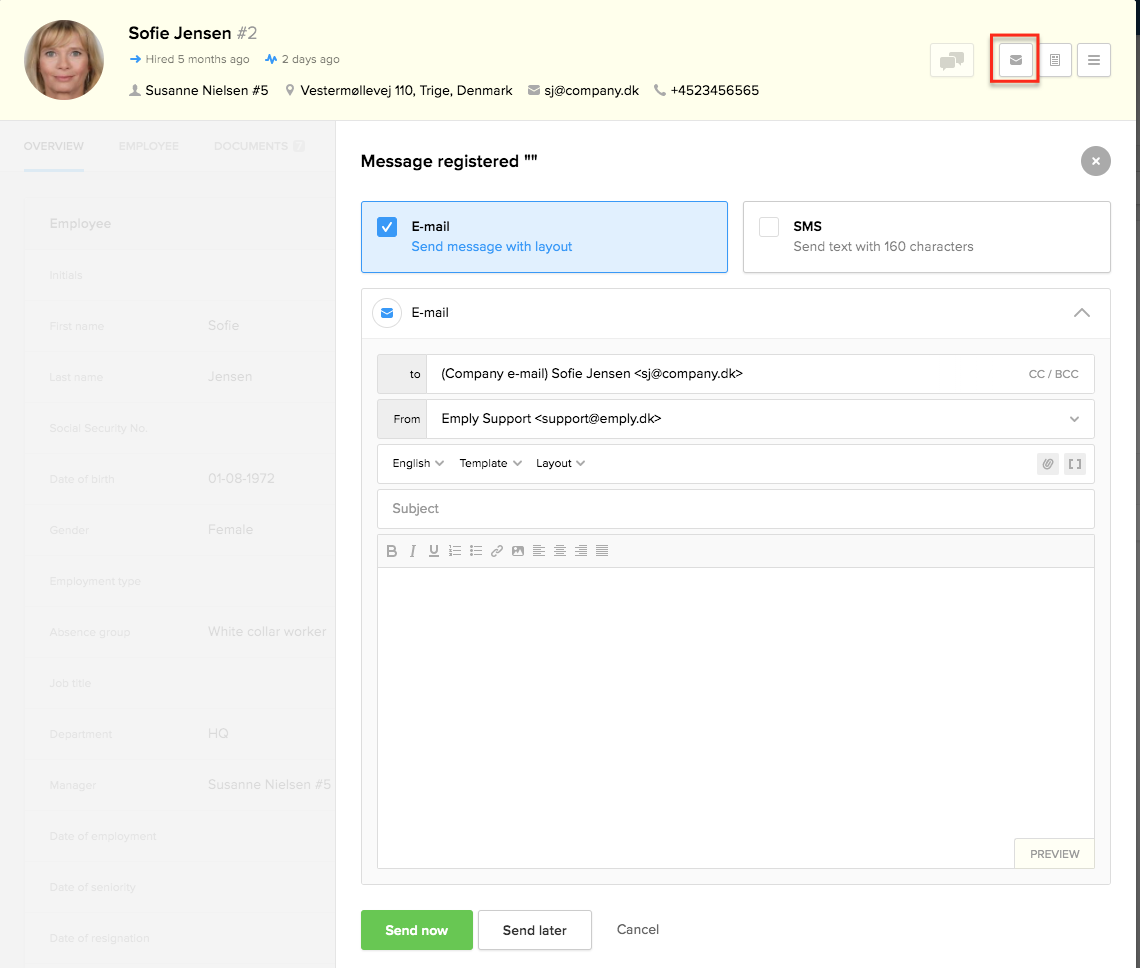Click the envelope message icon in header
This screenshot has width=1140, height=968.
coord(1015,60)
